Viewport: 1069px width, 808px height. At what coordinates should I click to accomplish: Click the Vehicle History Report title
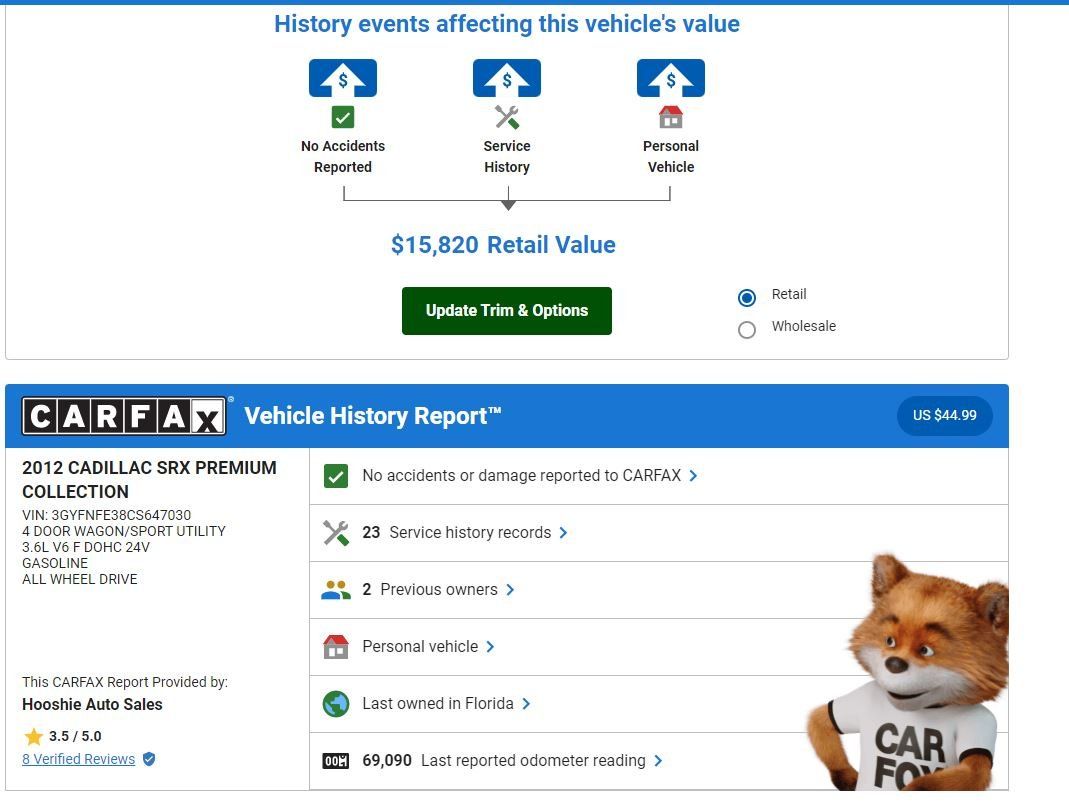373,416
